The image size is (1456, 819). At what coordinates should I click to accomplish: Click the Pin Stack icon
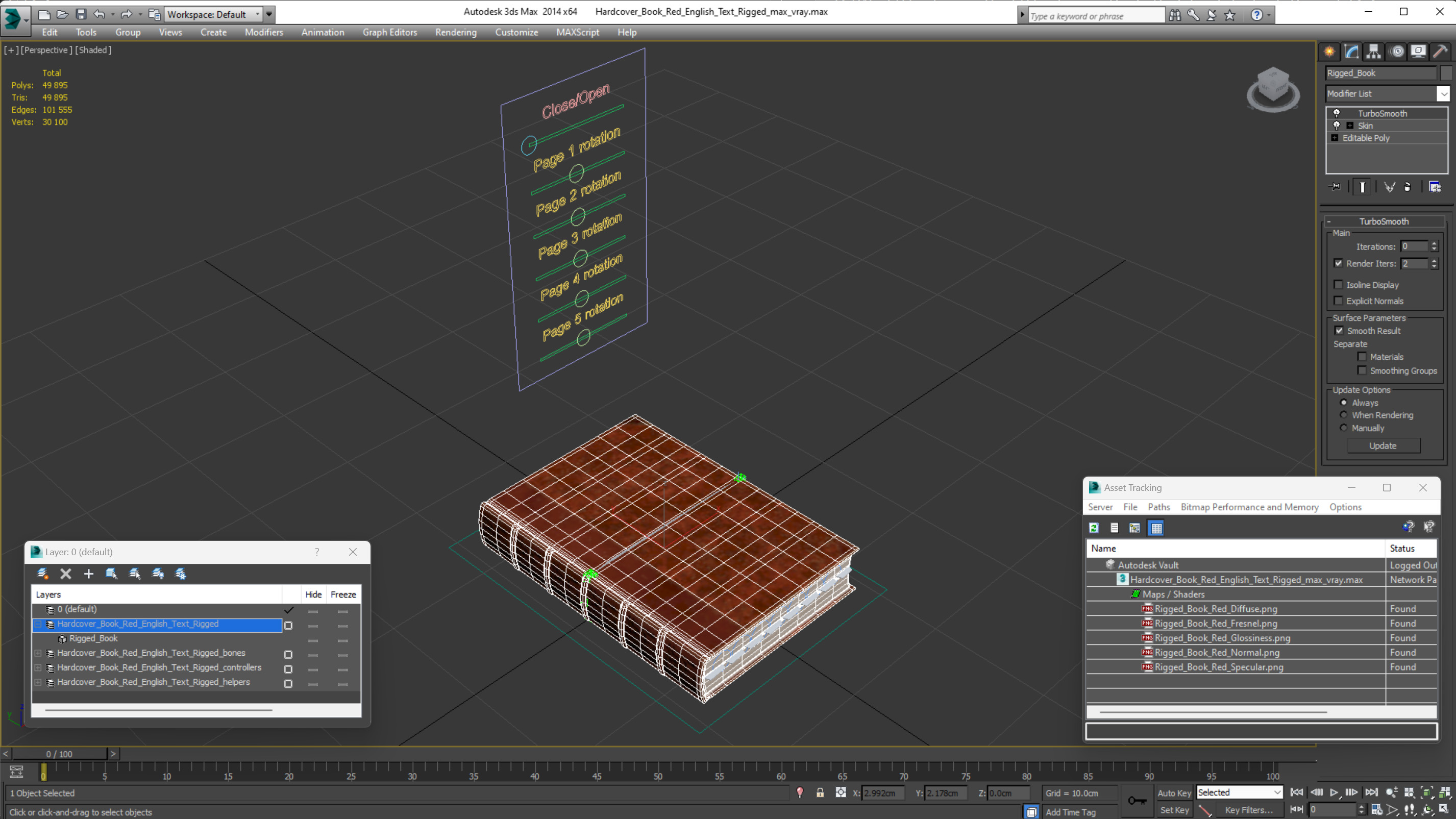tap(1335, 187)
